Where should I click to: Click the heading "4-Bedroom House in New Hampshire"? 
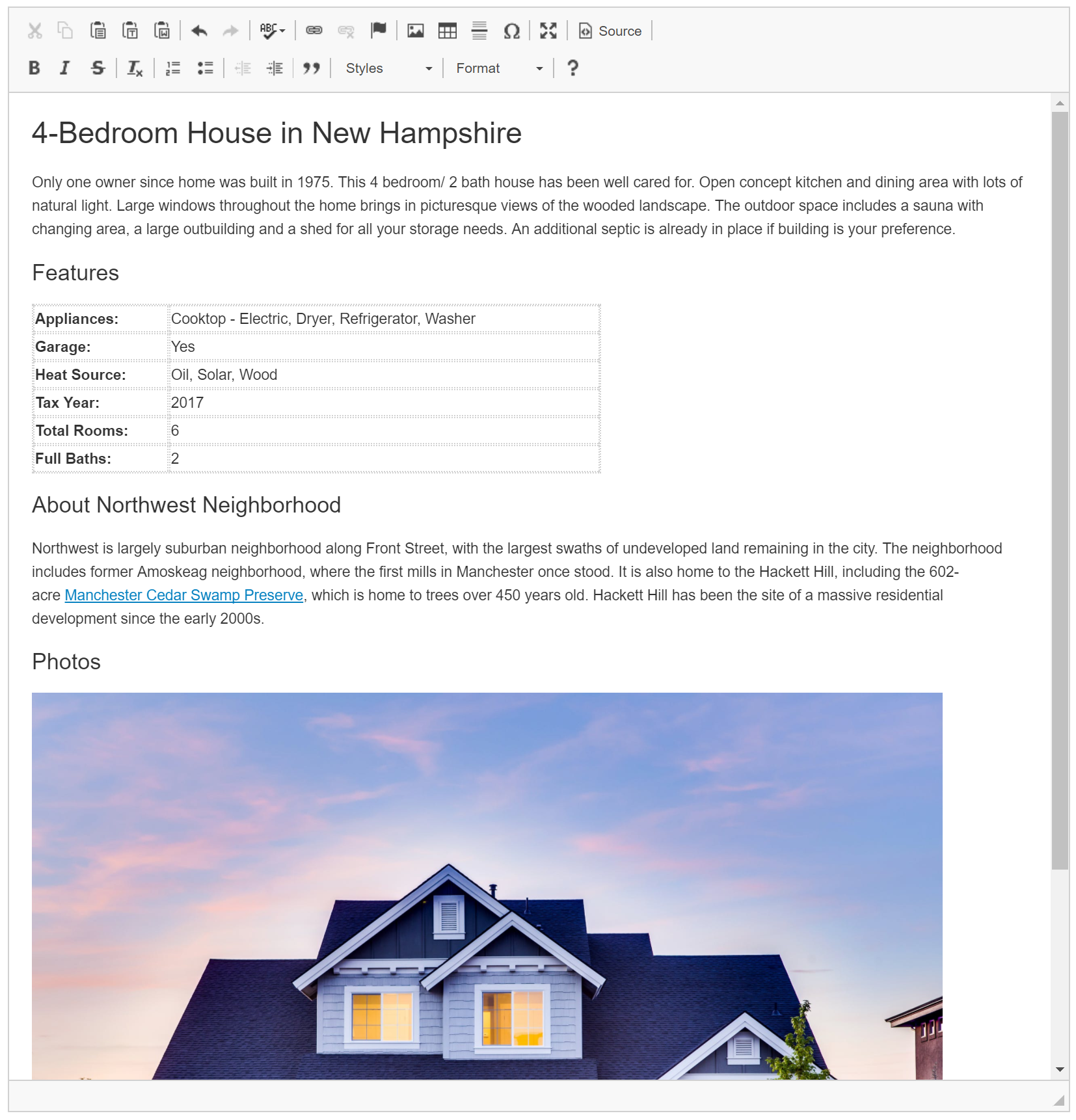point(276,133)
